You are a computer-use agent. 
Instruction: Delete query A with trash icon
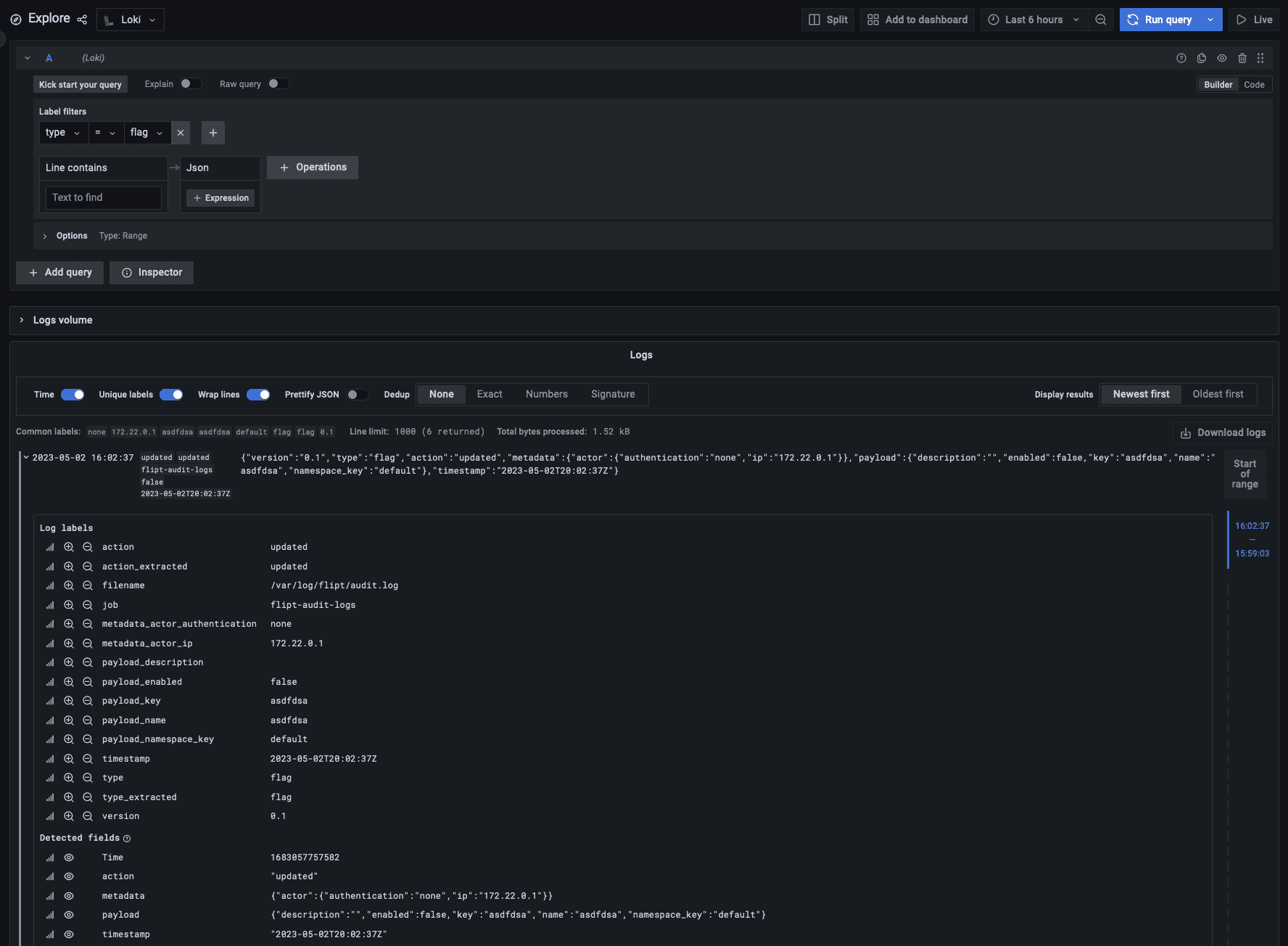click(x=1242, y=58)
